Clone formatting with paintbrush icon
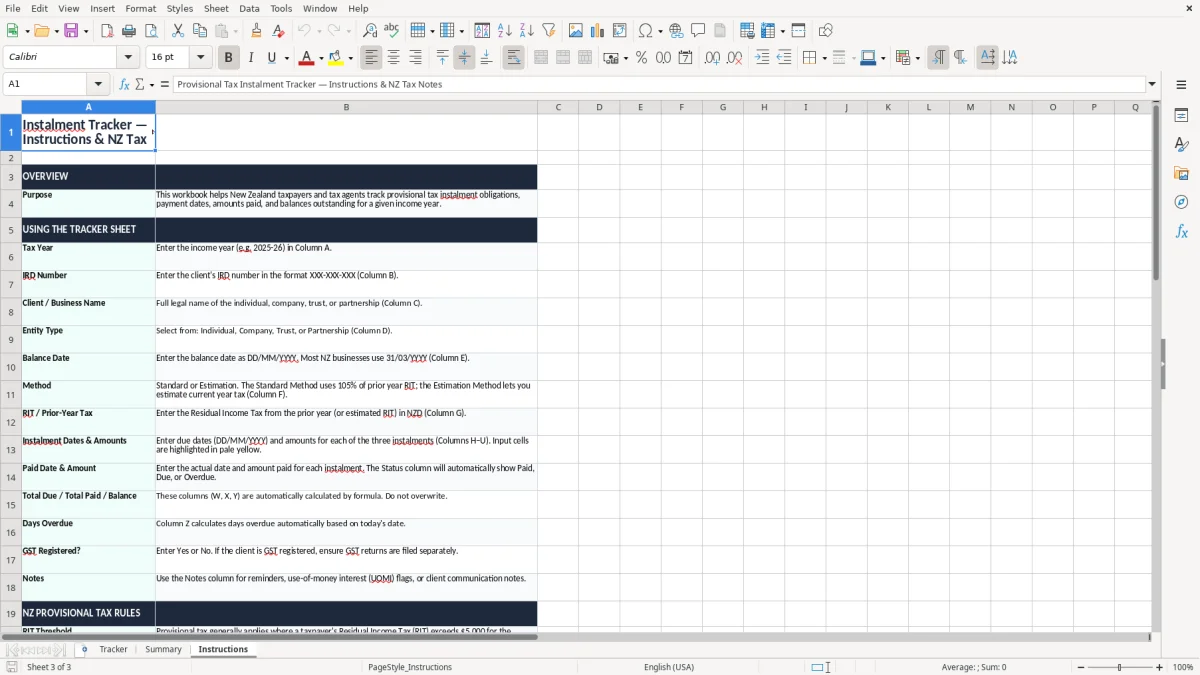Screen dimensions: 1200x675 point(256,31)
